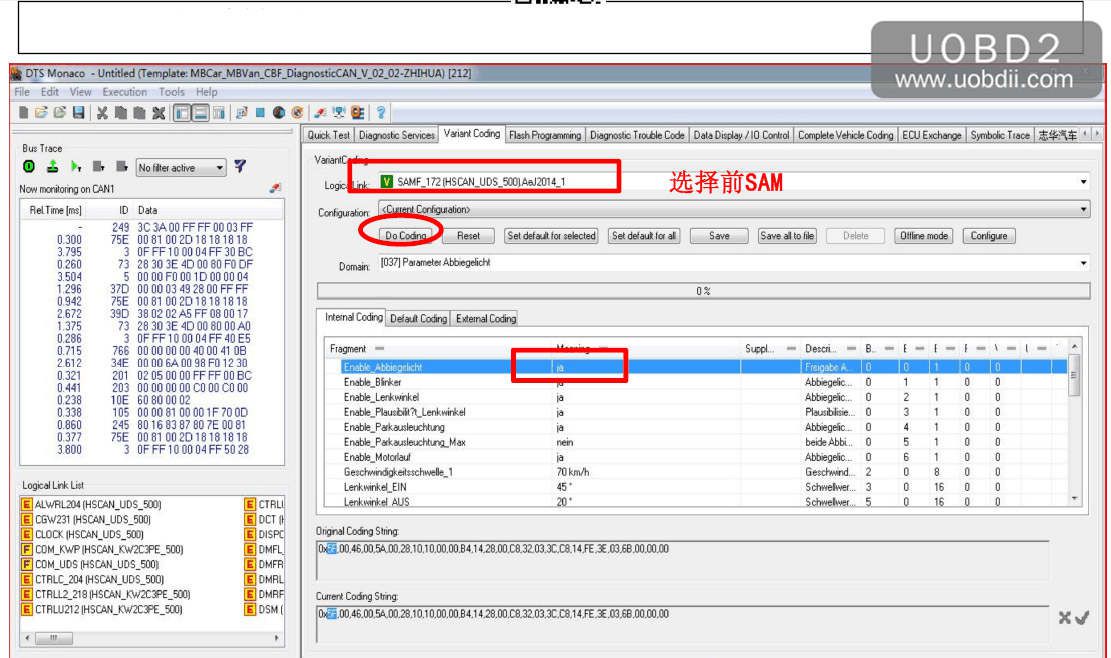
Task: Click the marker next to Descri... column header
Action: 851,348
